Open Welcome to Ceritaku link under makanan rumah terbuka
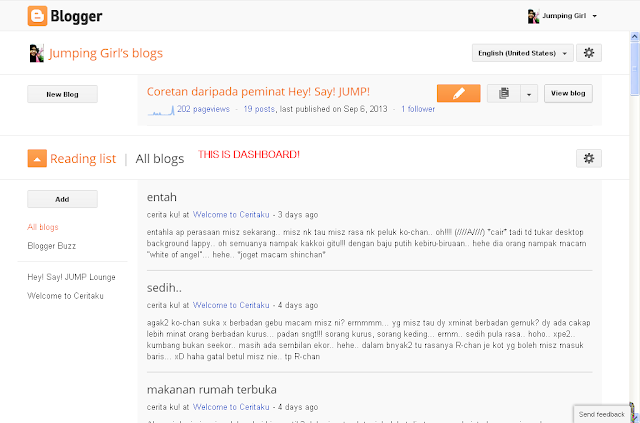 (231, 407)
